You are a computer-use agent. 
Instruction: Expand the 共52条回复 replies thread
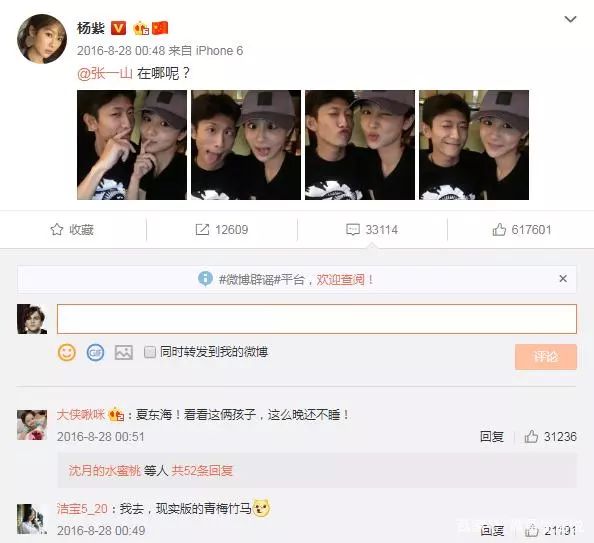point(202,471)
